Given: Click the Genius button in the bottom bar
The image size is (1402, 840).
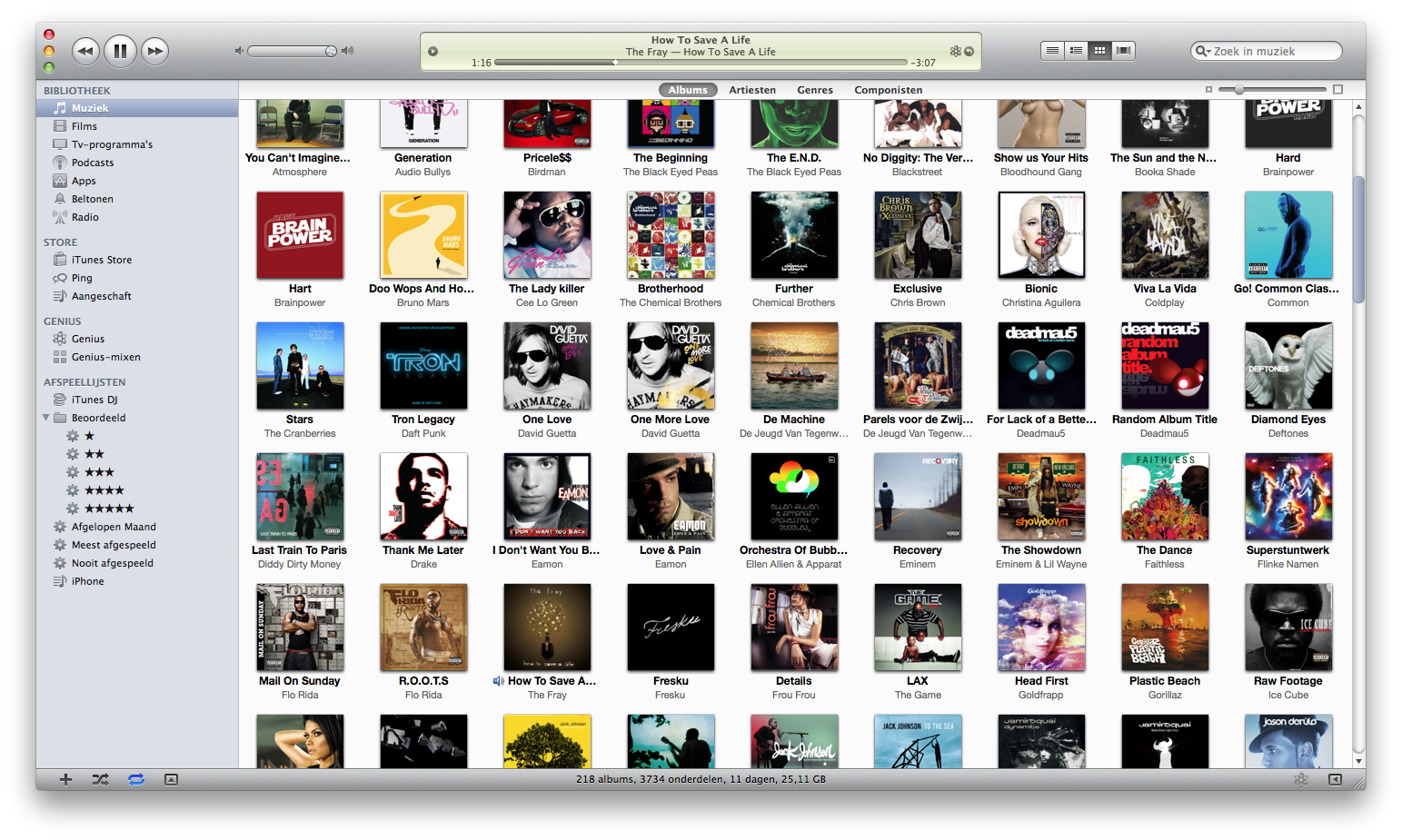Looking at the screenshot, I should tap(1300, 779).
